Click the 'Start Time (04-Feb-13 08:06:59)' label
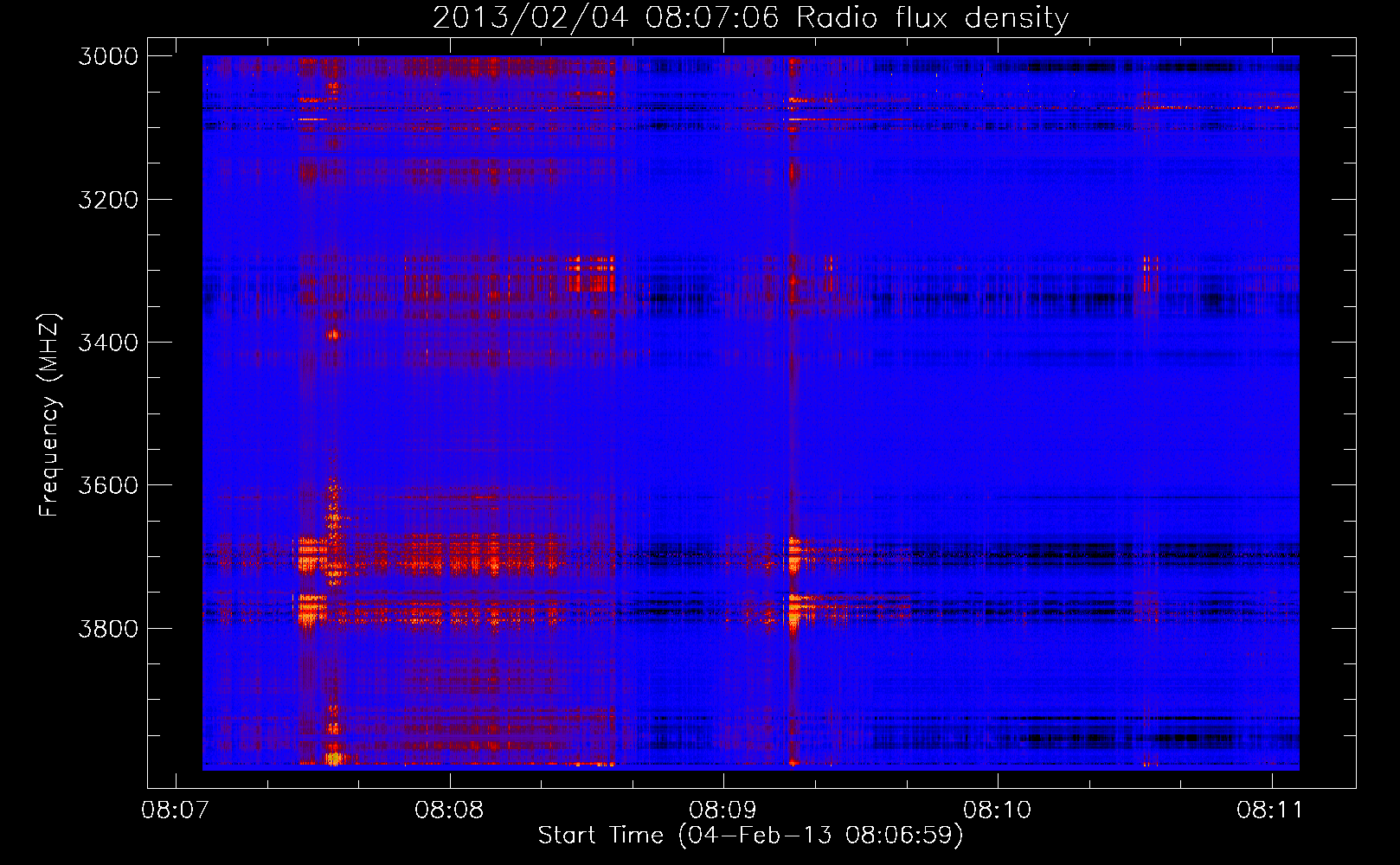Screen dimensions: 1400x865 click(x=750, y=835)
